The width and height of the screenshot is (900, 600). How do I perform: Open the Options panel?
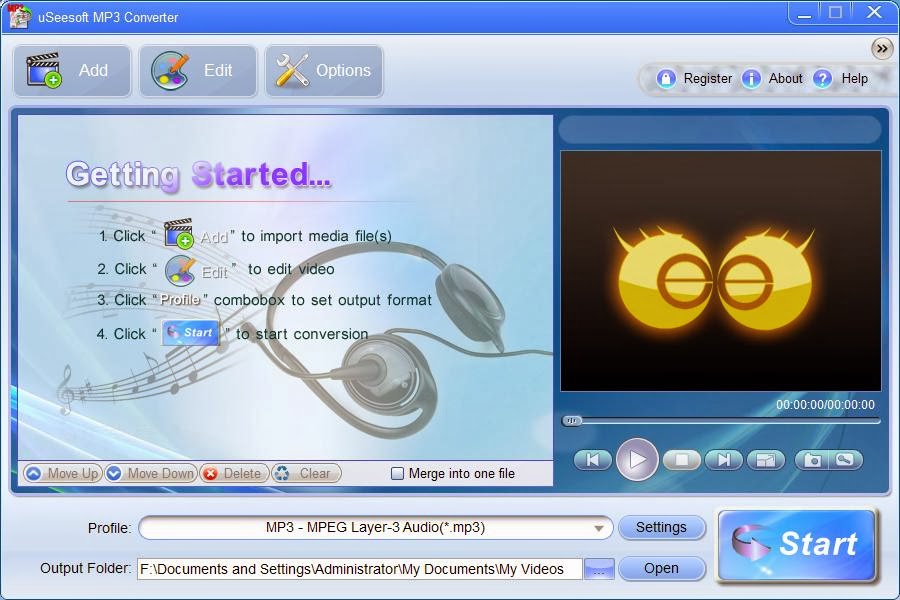coord(323,70)
